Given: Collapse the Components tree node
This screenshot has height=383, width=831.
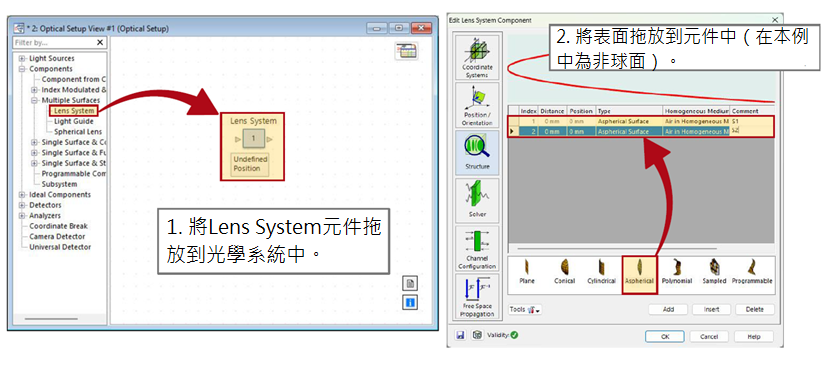Looking at the screenshot, I should point(22,69).
